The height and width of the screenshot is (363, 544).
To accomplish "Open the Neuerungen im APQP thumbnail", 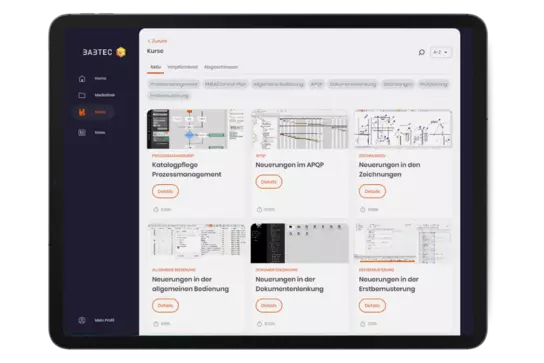I will point(300,129).
